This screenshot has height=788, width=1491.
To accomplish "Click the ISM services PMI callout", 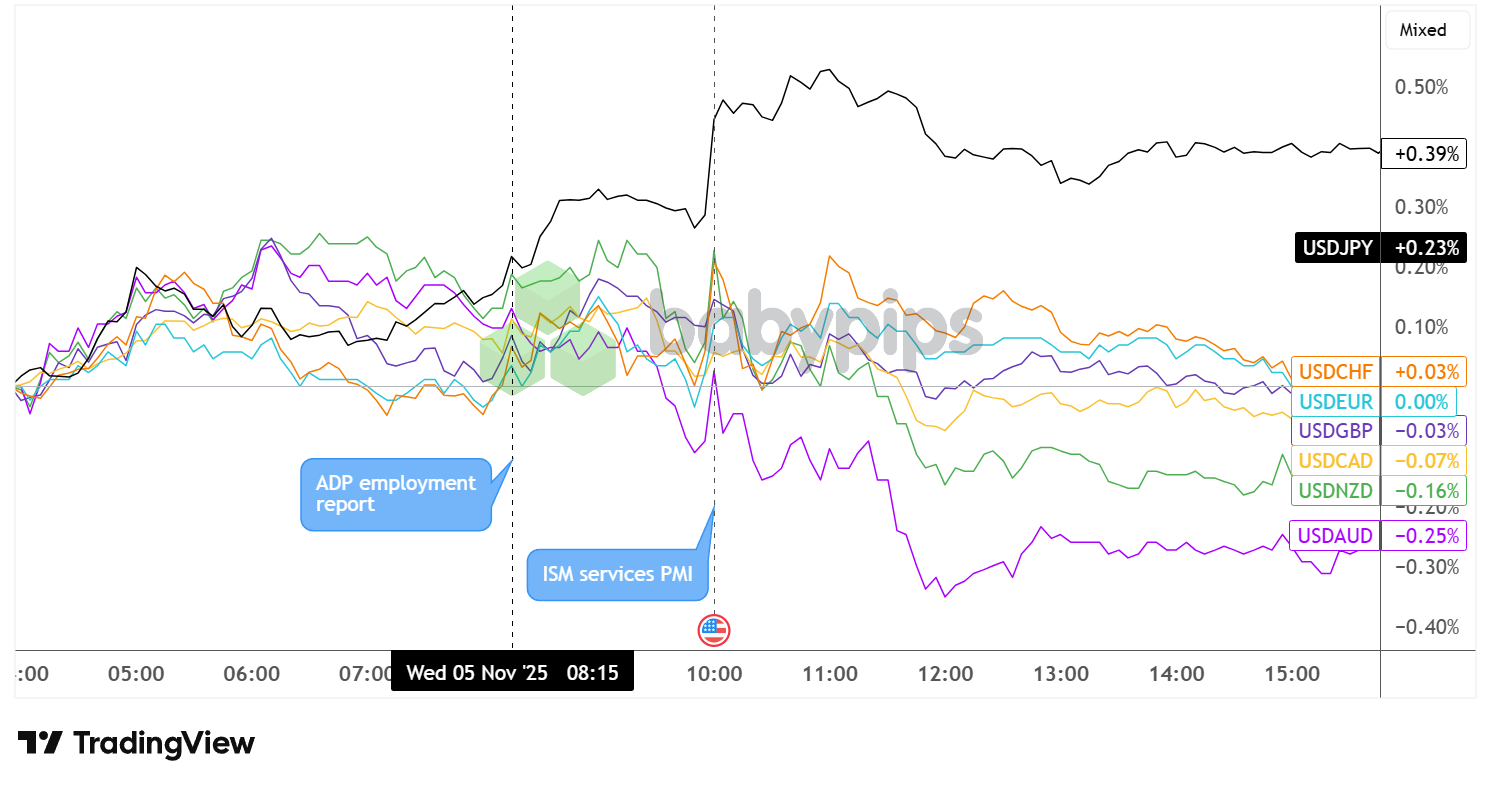I will (617, 574).
